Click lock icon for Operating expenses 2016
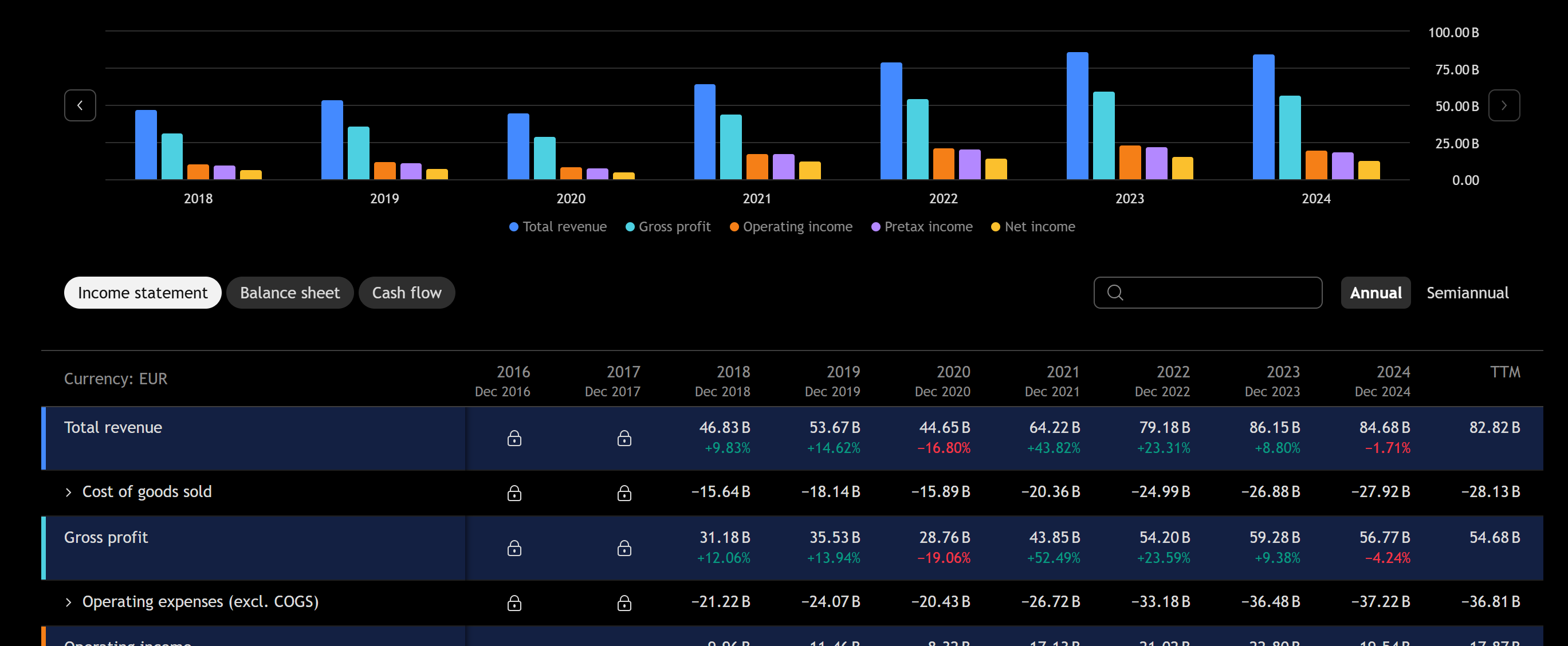Screen dimensions: 1568x646 tap(514, 603)
